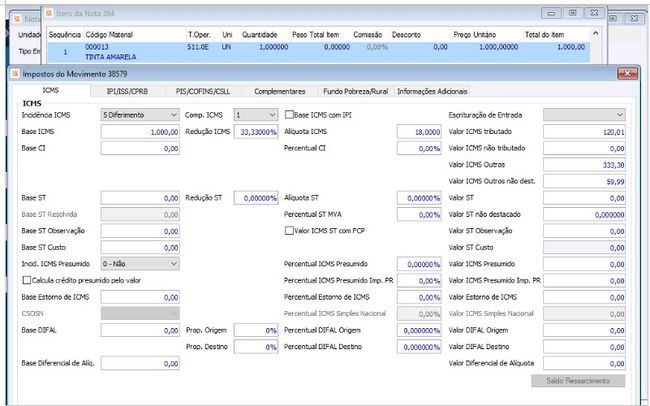Click Percentual ICMS Presumido Imp. PR field
This screenshot has height=406, width=650.
pos(419,281)
